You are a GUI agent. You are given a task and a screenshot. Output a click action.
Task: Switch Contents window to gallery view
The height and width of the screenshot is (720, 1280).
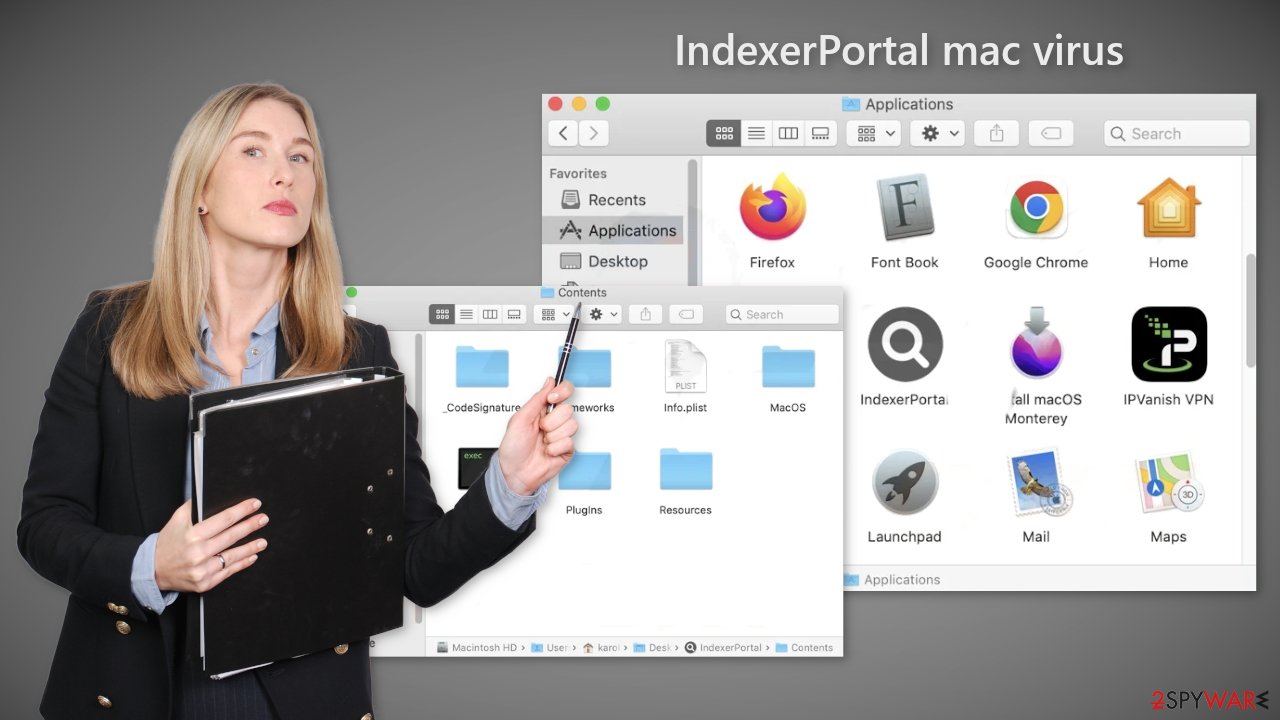pos(514,314)
